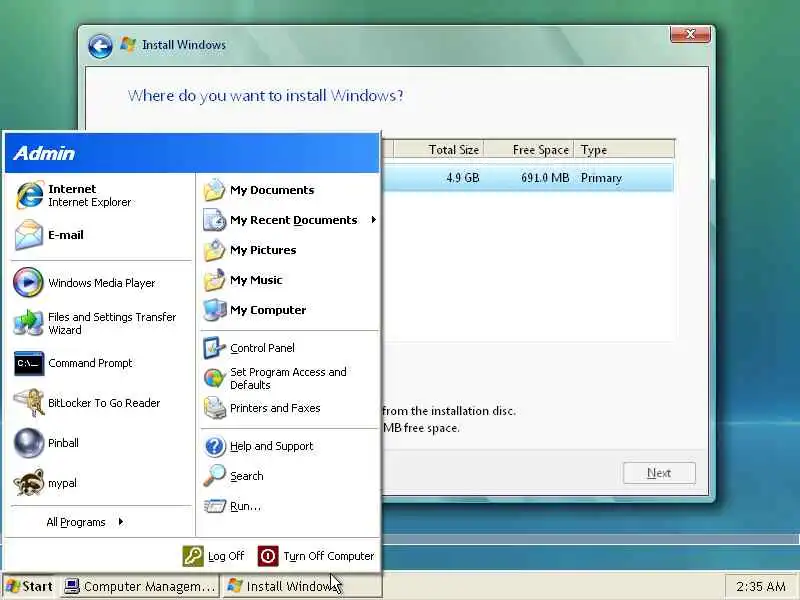Open the Files and Settings Transfer Wizard icon

(28, 323)
